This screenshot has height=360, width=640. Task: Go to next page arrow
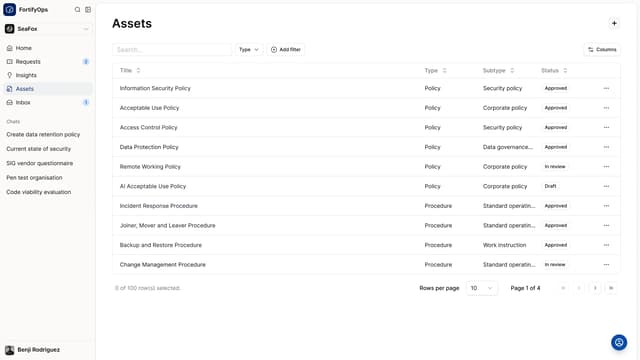(595, 288)
